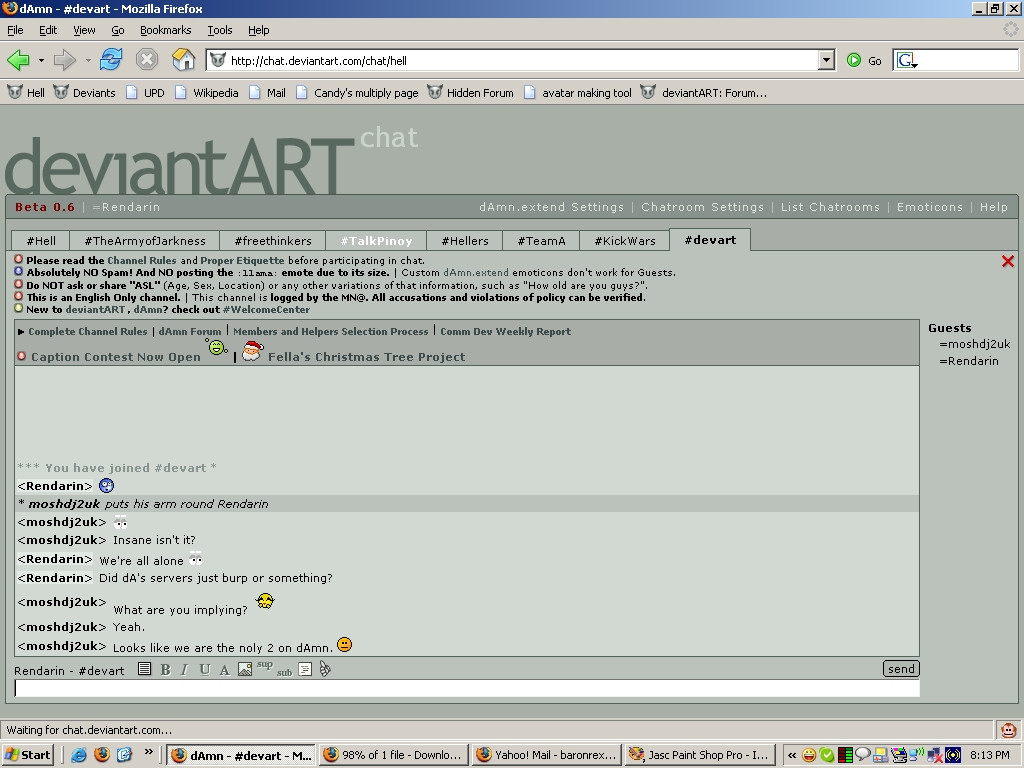Open the File menu
The image size is (1024, 768).
coord(15,30)
